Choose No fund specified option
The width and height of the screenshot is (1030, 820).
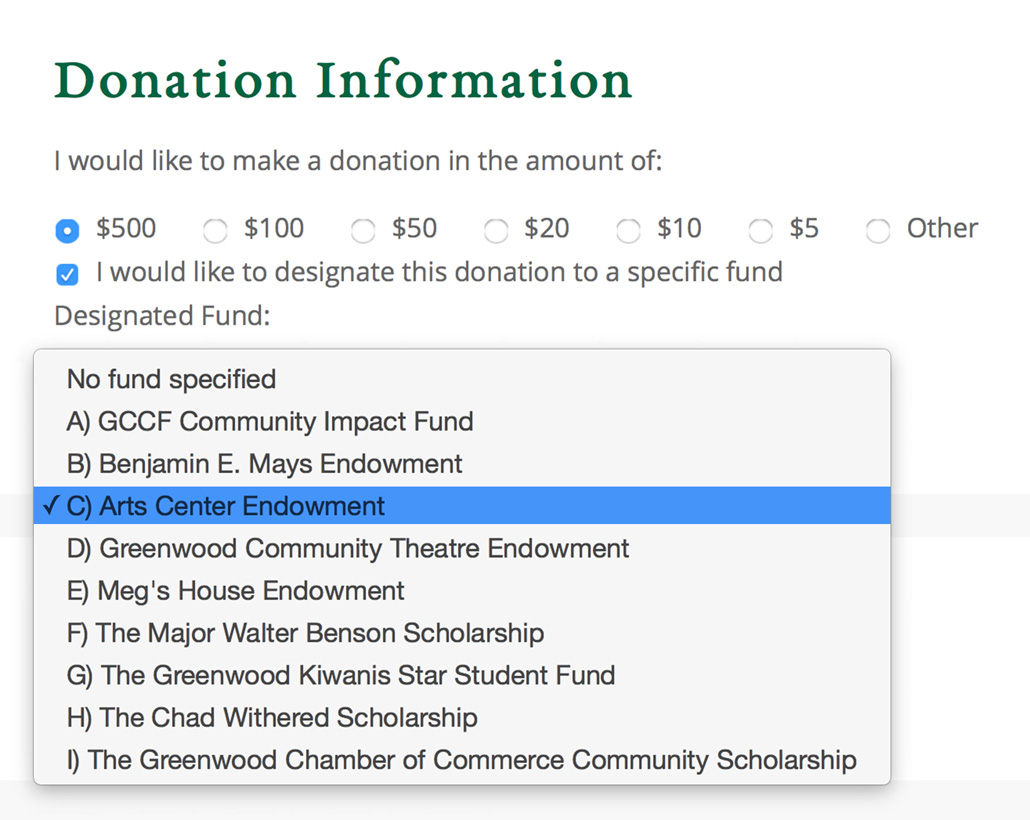[462, 379]
